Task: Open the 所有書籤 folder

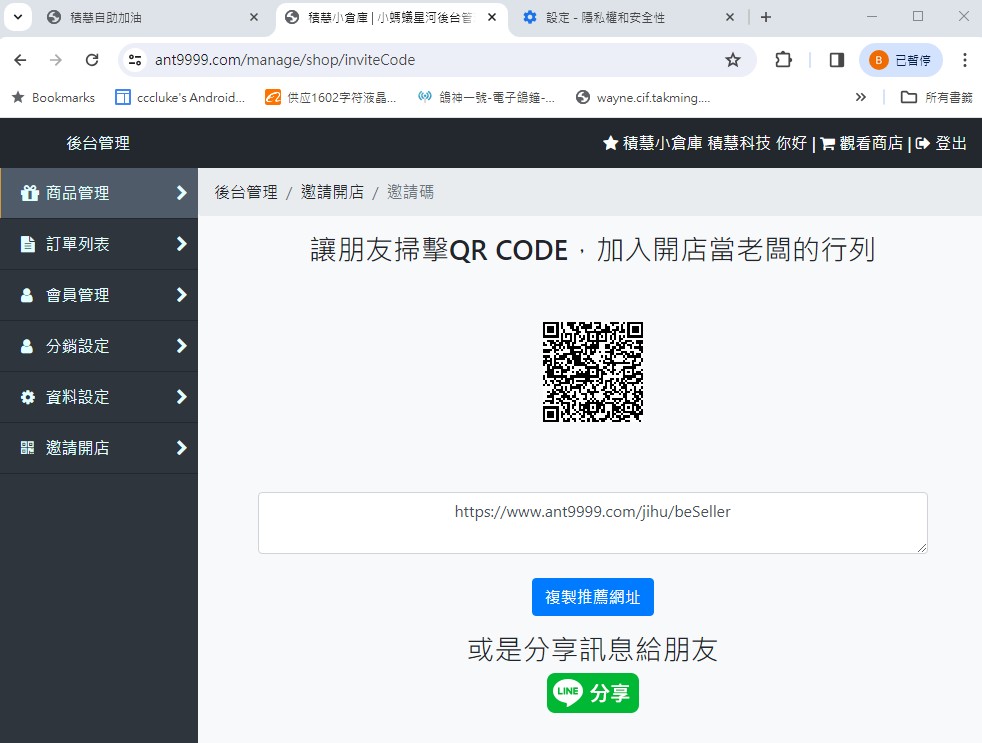Action: (x=937, y=98)
